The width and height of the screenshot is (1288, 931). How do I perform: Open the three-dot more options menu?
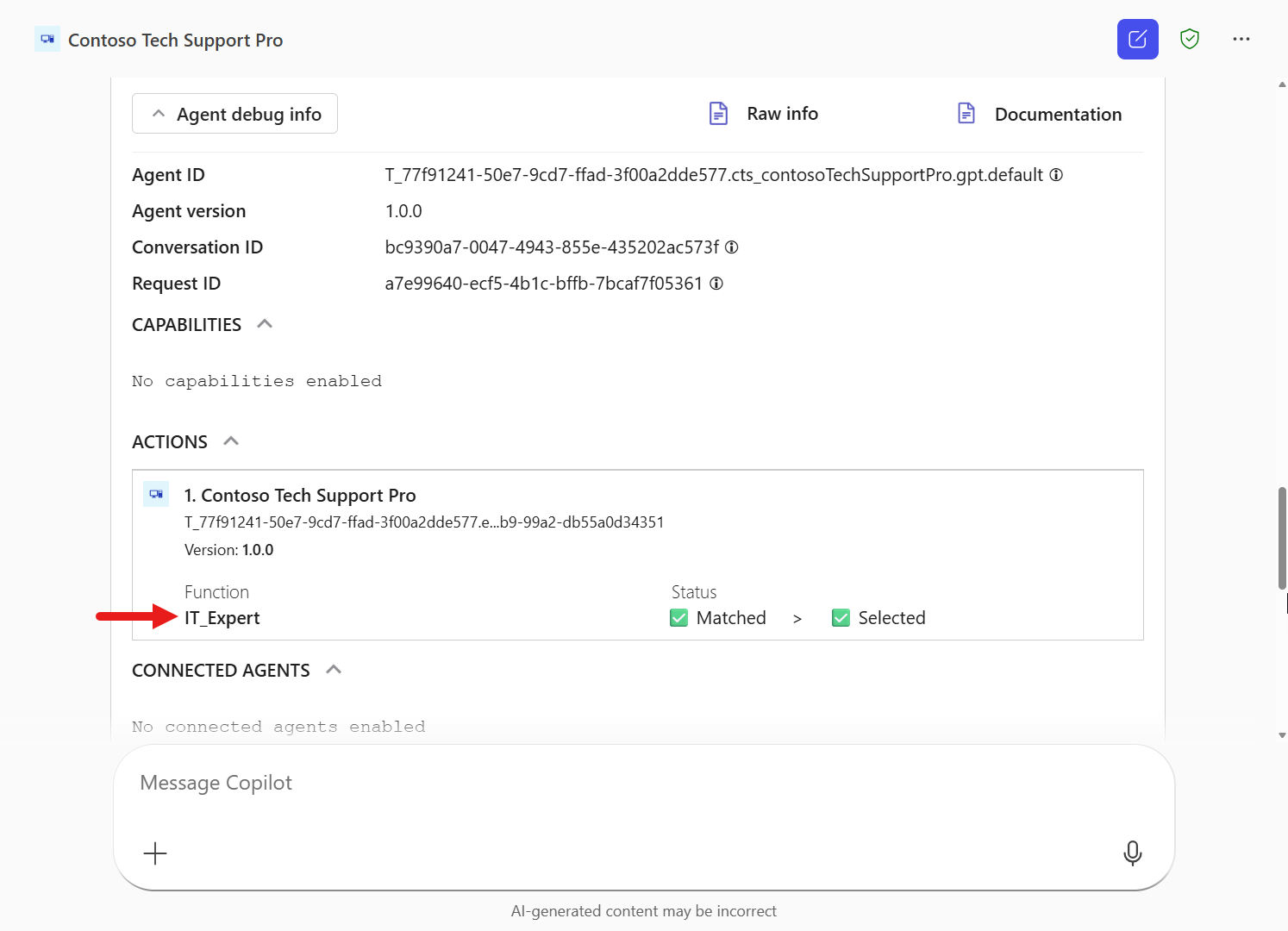1241,39
